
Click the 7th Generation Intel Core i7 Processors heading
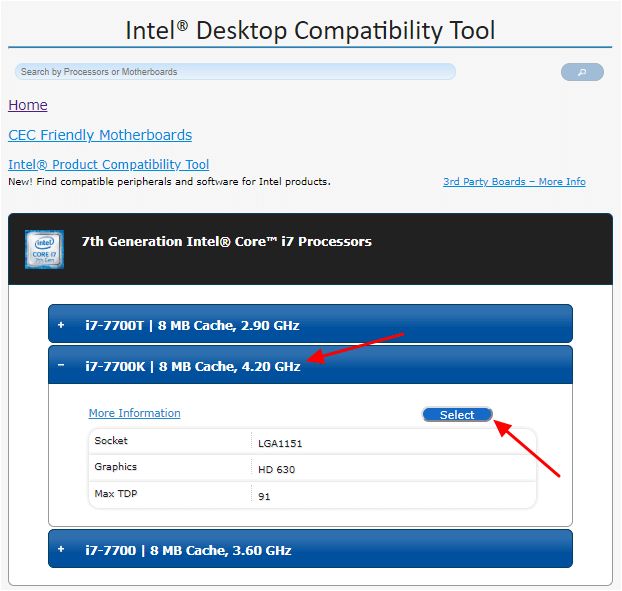(227, 242)
